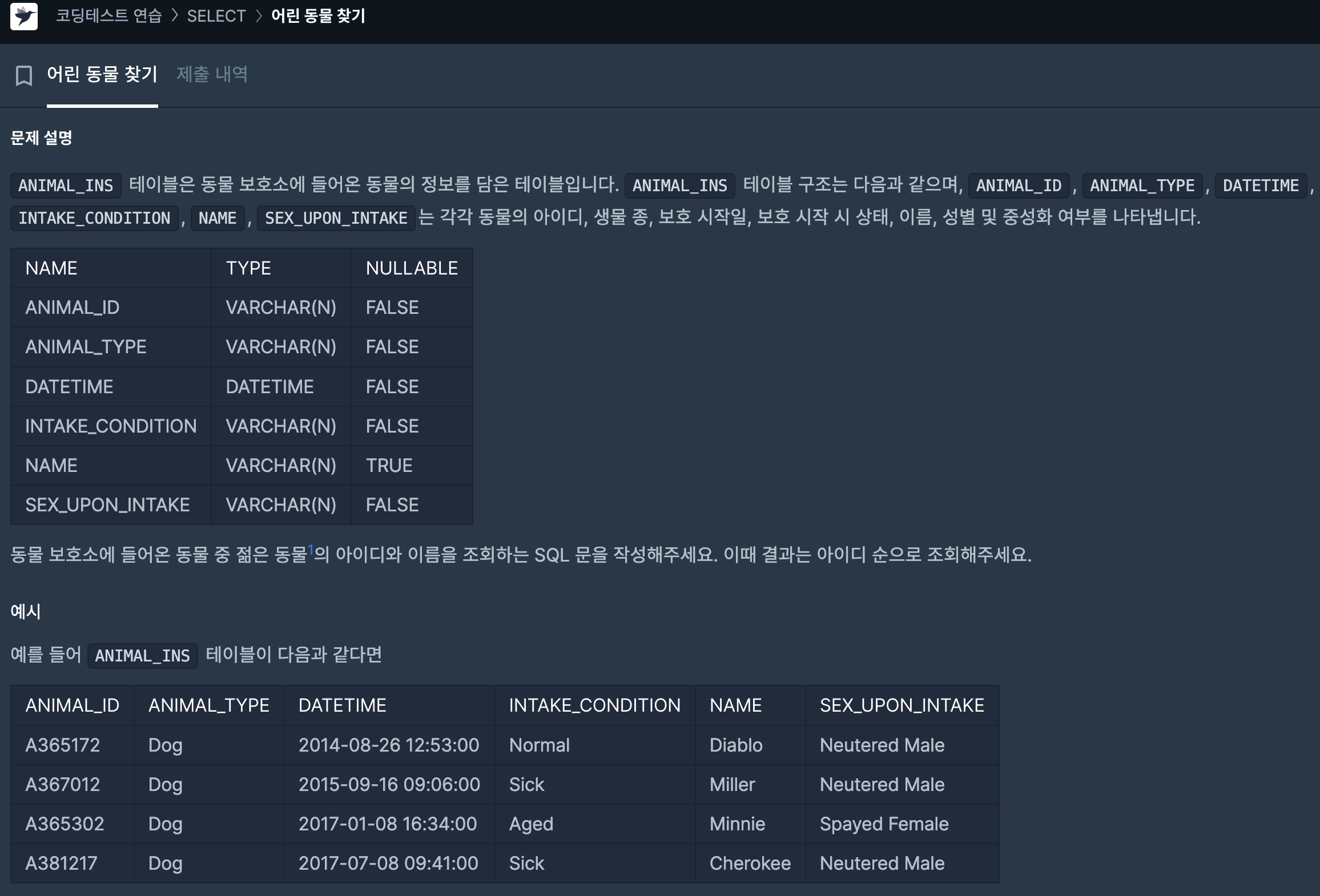Image resolution: width=1320 pixels, height=896 pixels.
Task: Click the ANIMAL_ID inline code tag
Action: click(x=1018, y=185)
